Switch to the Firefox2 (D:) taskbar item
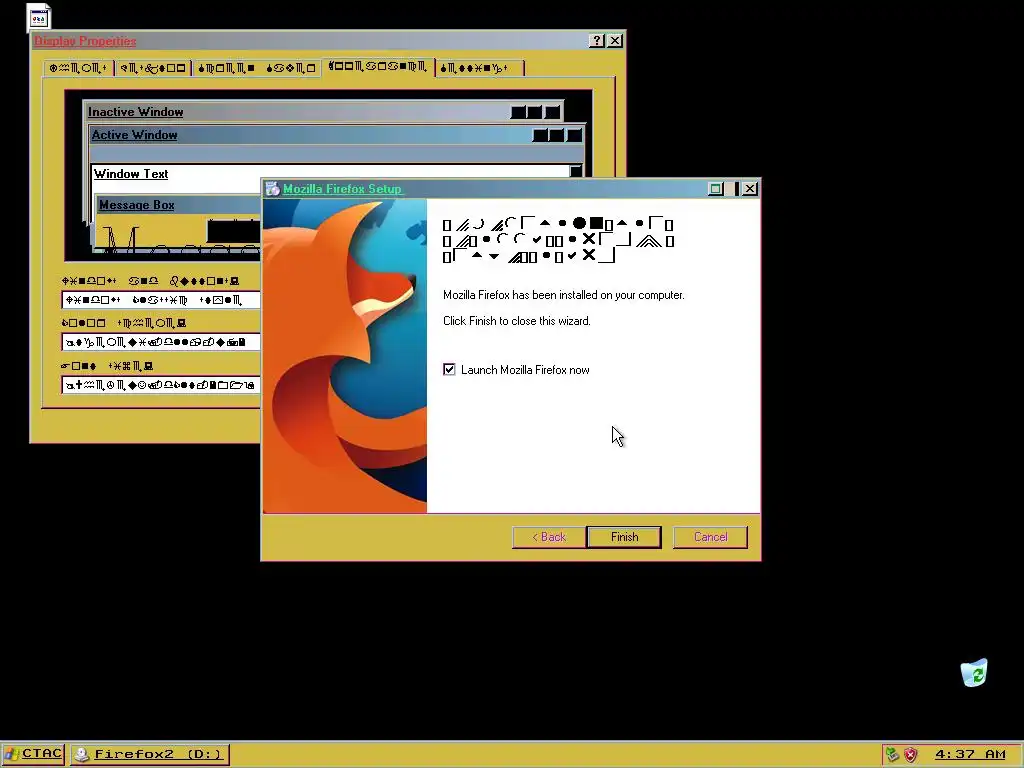This screenshot has height=768, width=1024. (150, 754)
